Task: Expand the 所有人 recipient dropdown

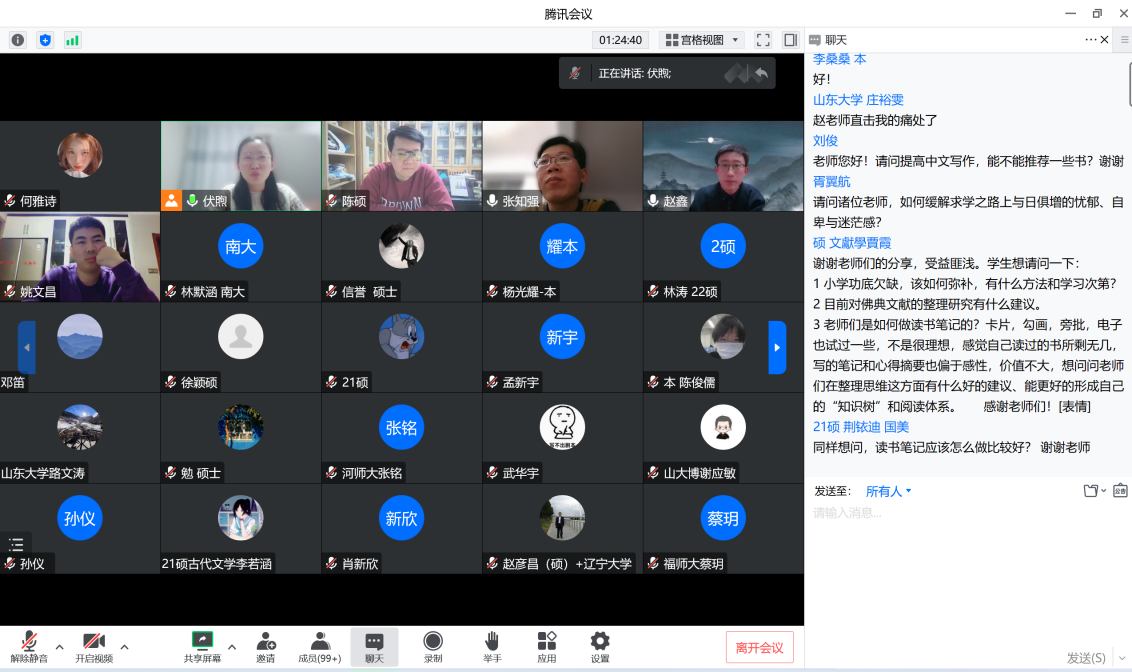Action: click(889, 491)
